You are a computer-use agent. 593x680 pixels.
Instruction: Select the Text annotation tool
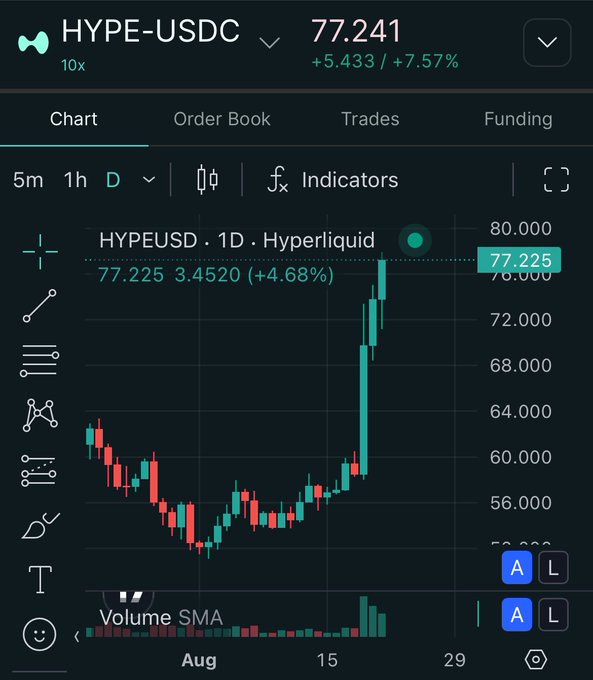tap(40, 579)
